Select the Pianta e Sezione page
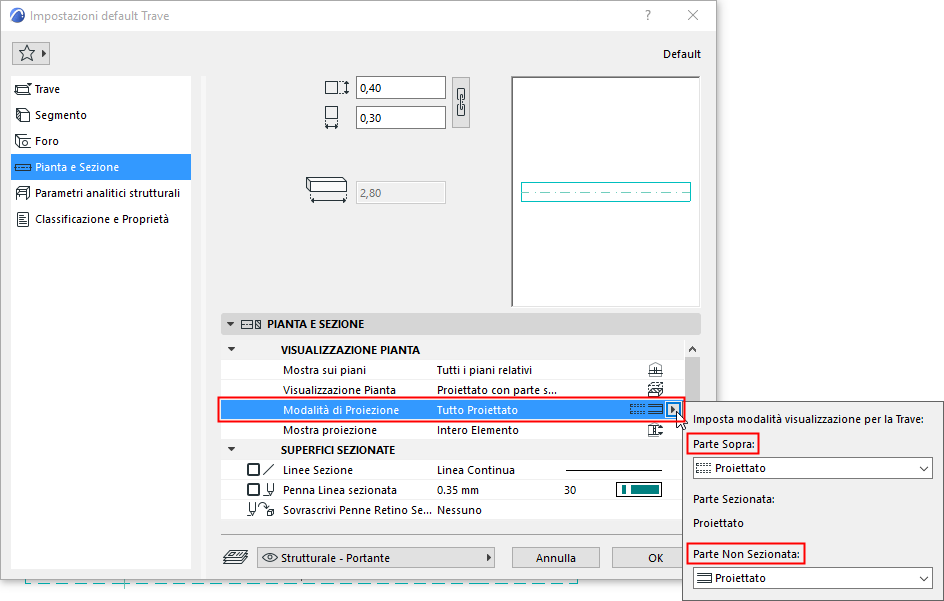The image size is (944, 601). (x=101, y=167)
